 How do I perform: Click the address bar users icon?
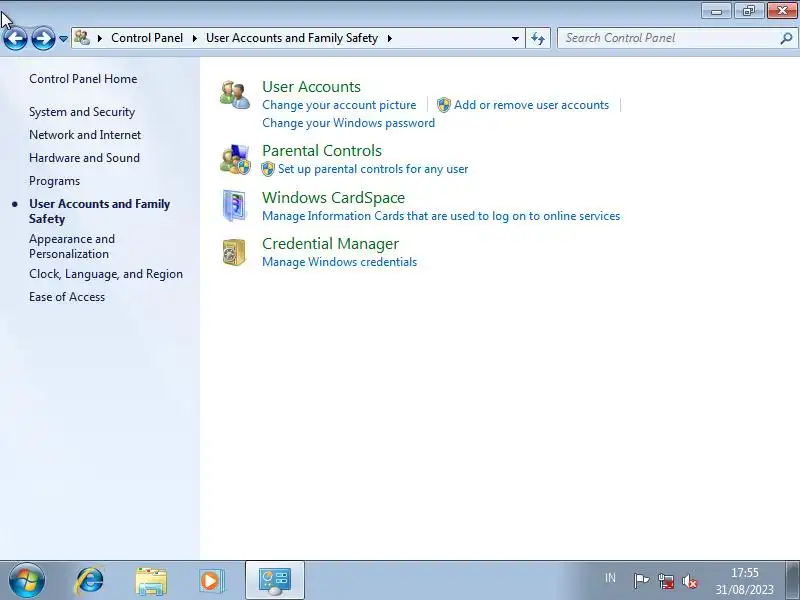tap(82, 38)
